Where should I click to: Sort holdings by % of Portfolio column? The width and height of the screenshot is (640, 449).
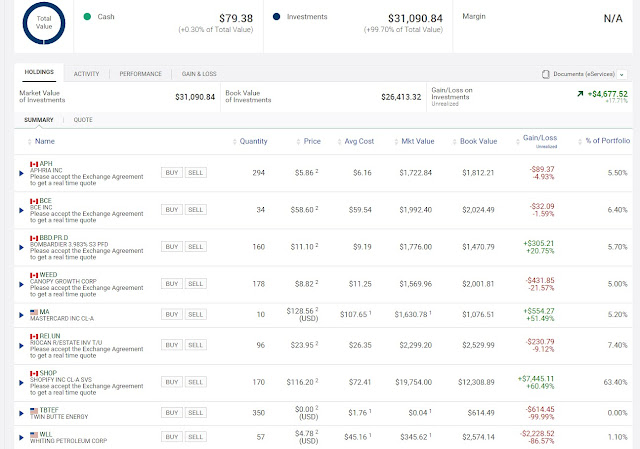[604, 141]
